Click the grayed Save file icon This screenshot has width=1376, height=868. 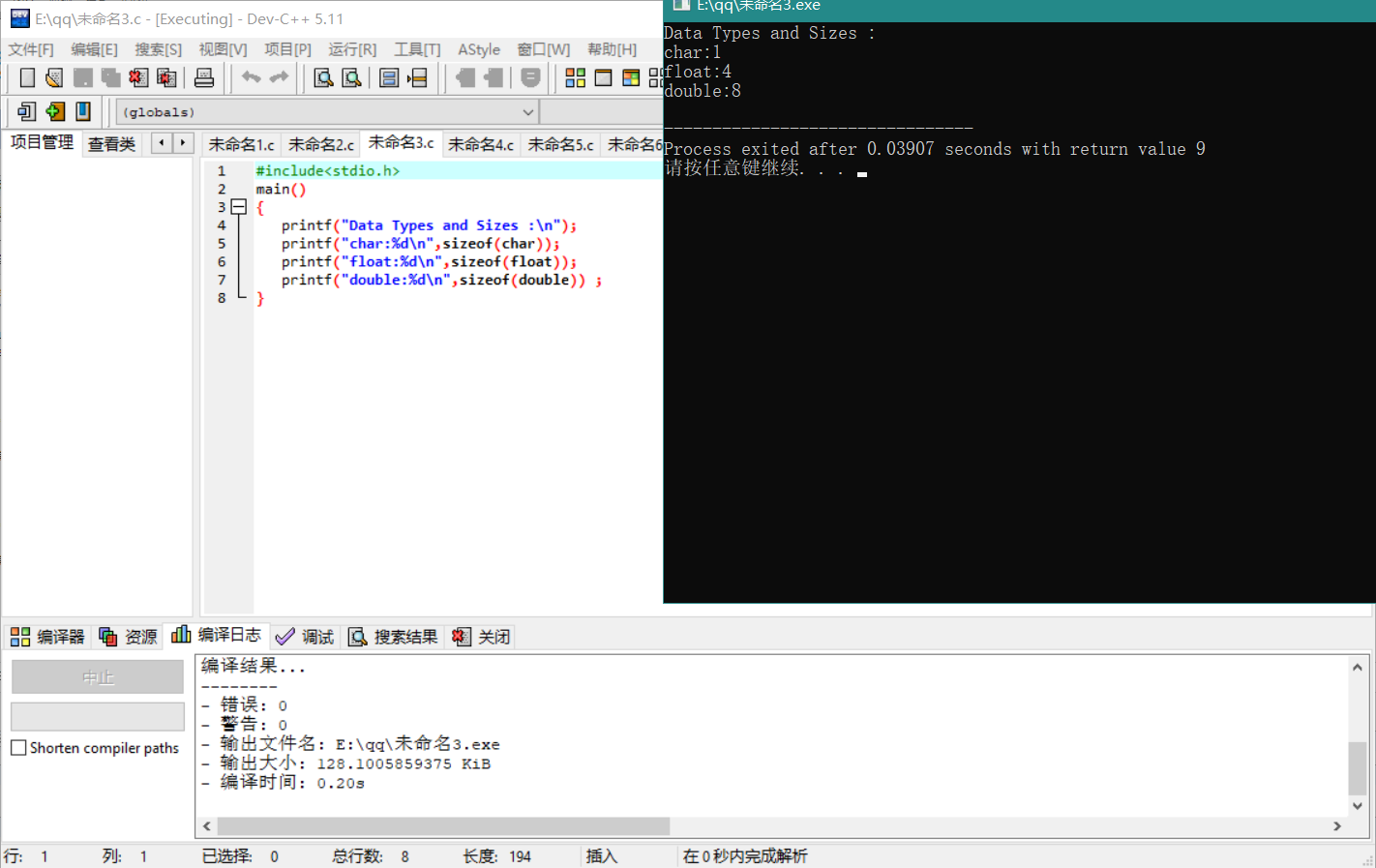tap(83, 78)
